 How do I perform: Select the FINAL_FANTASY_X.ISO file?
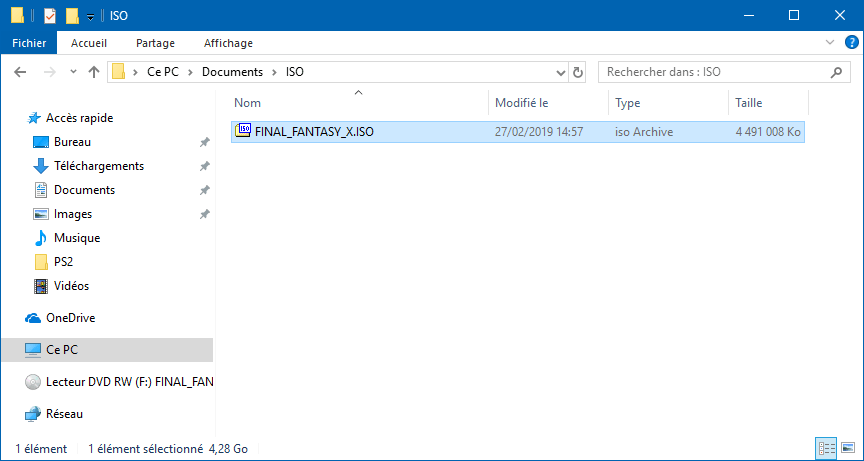518,132
